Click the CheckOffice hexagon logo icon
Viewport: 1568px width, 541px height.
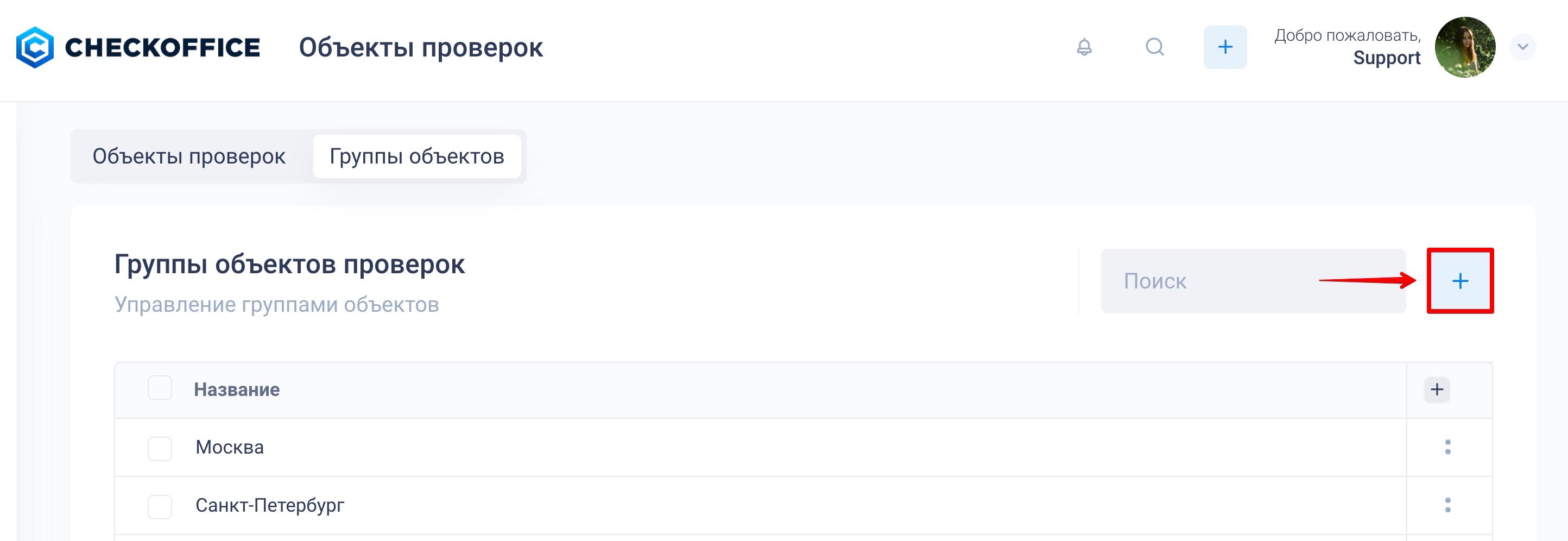coord(35,47)
